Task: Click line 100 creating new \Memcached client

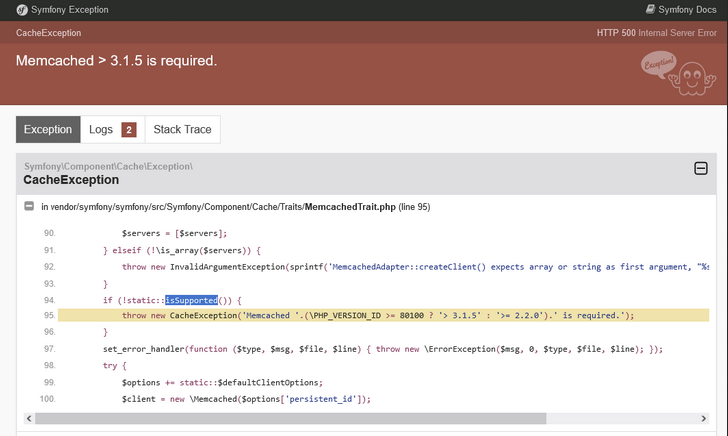Action: [246, 399]
